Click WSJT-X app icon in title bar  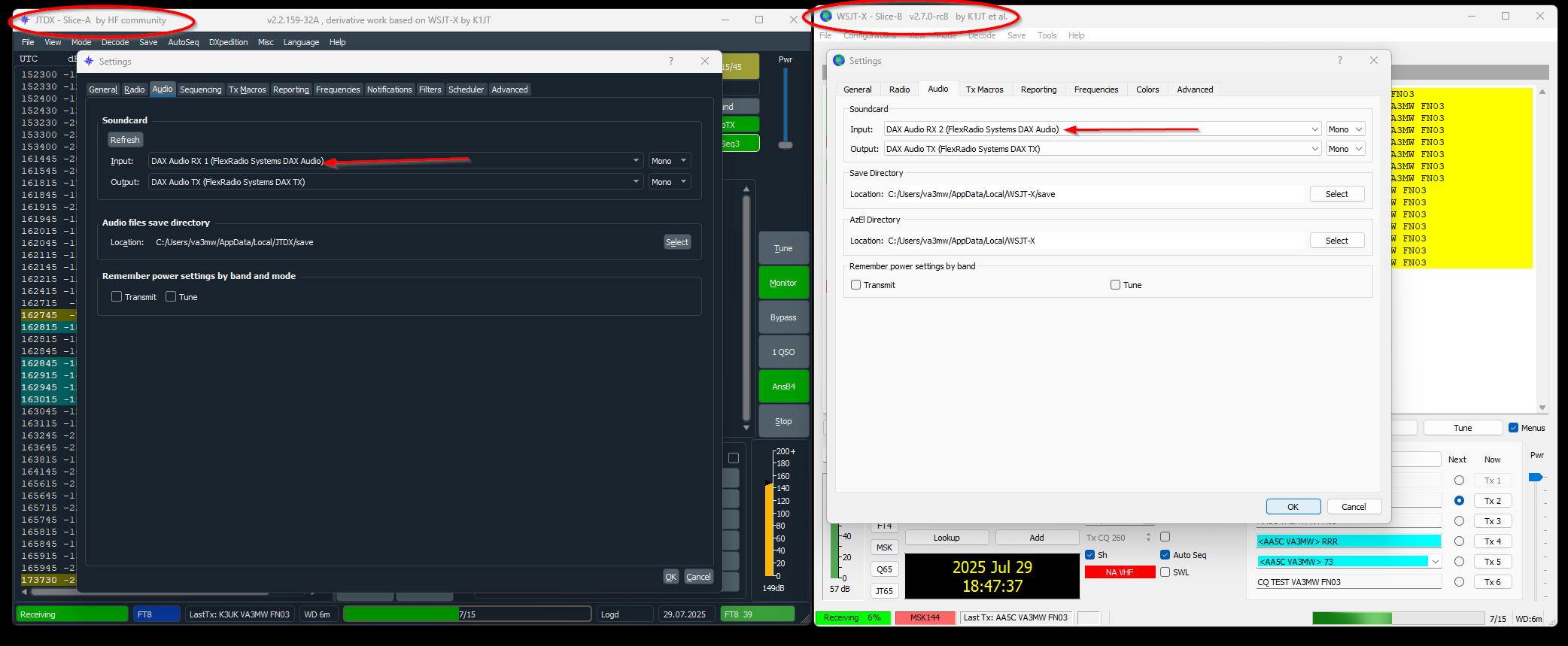pos(826,16)
